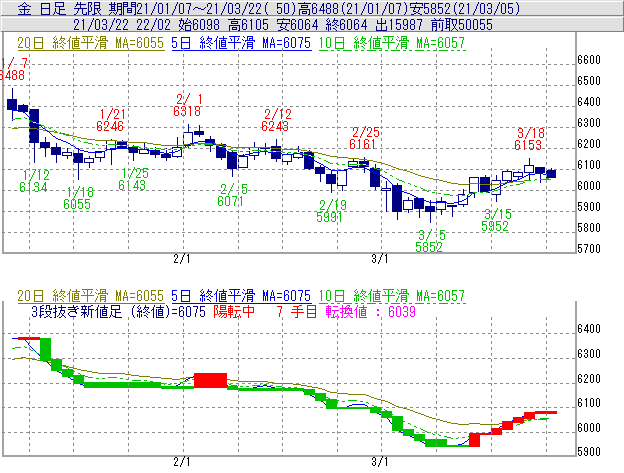624x473 pixels.
Task: Click the 3/1 date label under lower chart
Action: tap(380, 462)
